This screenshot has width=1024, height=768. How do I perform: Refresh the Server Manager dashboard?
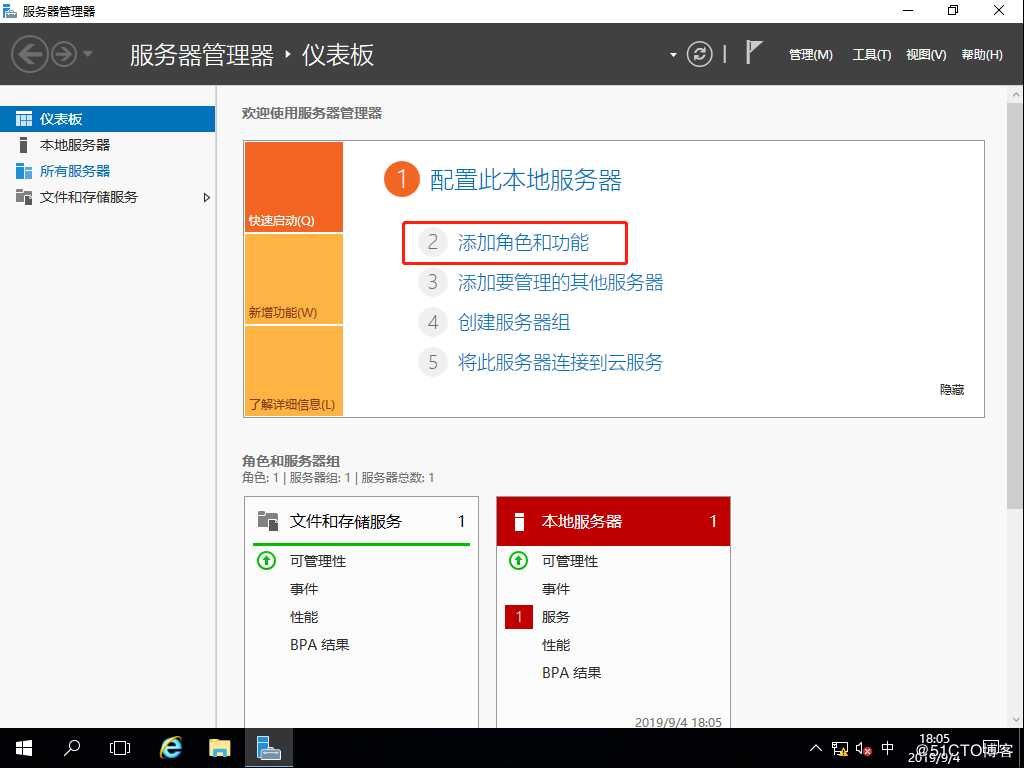pyautogui.click(x=699, y=54)
